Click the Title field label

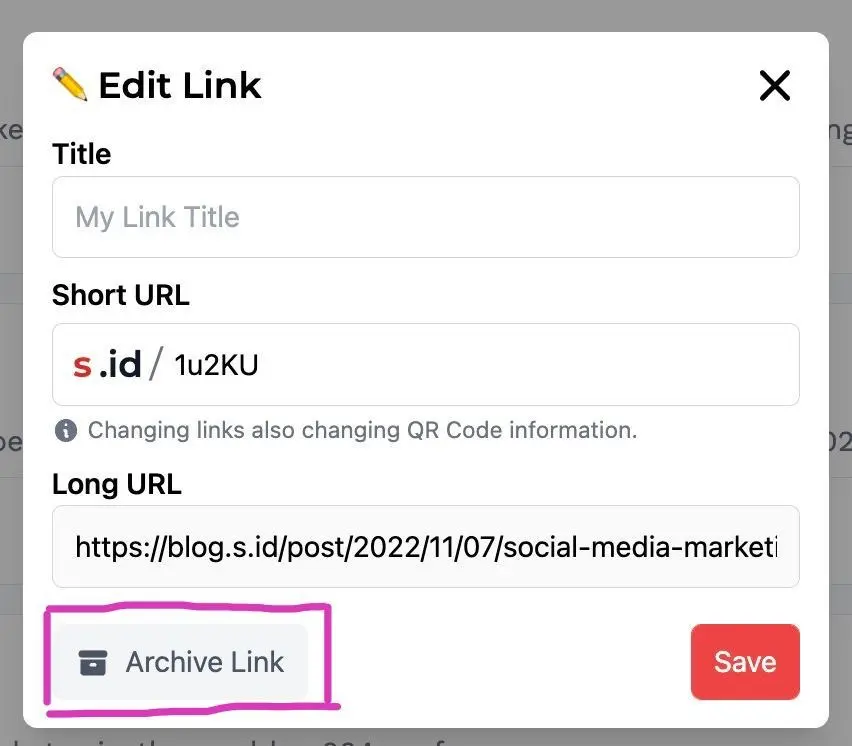pyautogui.click(x=82, y=154)
